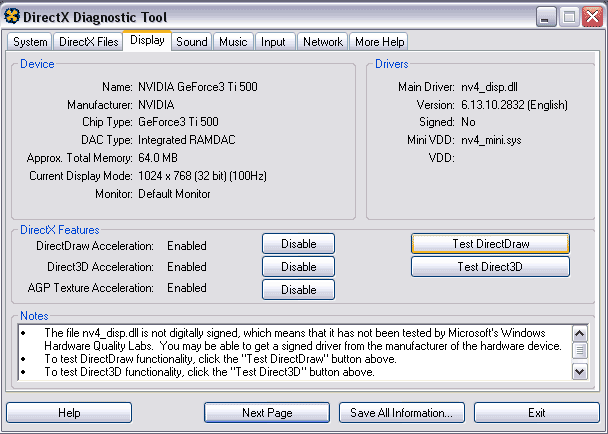This screenshot has height=434, width=608.
Task: Click the Manufacturer value NVIDIA
Action: [156, 105]
